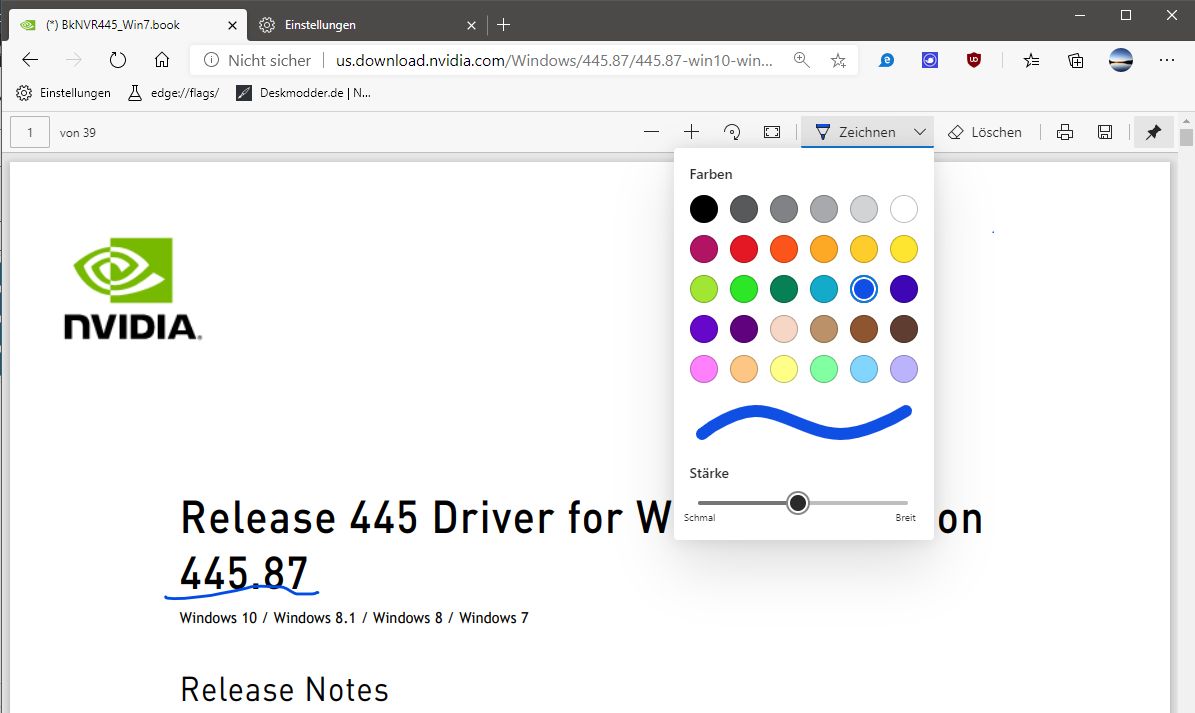1195x713 pixels.
Task: Choose the magenta-crimson ink color
Action: tap(703, 249)
